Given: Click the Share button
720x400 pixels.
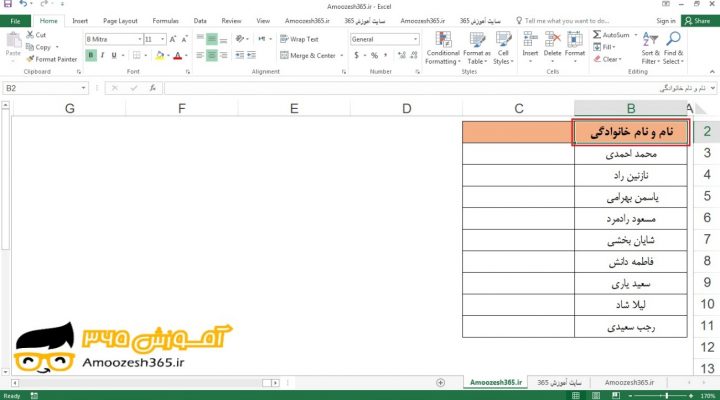Looking at the screenshot, I should click(698, 21).
